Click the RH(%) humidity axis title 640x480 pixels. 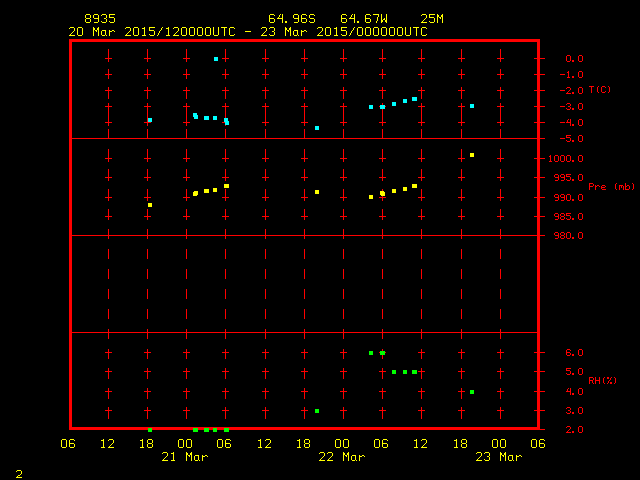[x=602, y=380]
